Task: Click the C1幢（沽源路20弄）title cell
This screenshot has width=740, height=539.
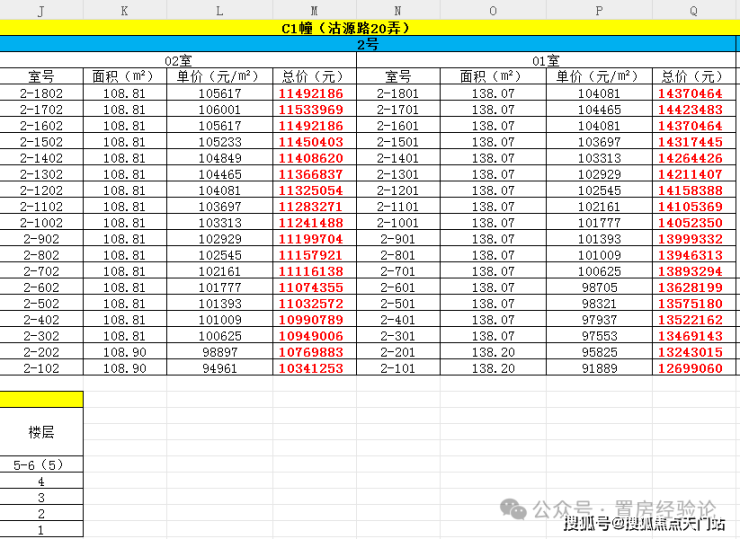Action: click(x=368, y=28)
